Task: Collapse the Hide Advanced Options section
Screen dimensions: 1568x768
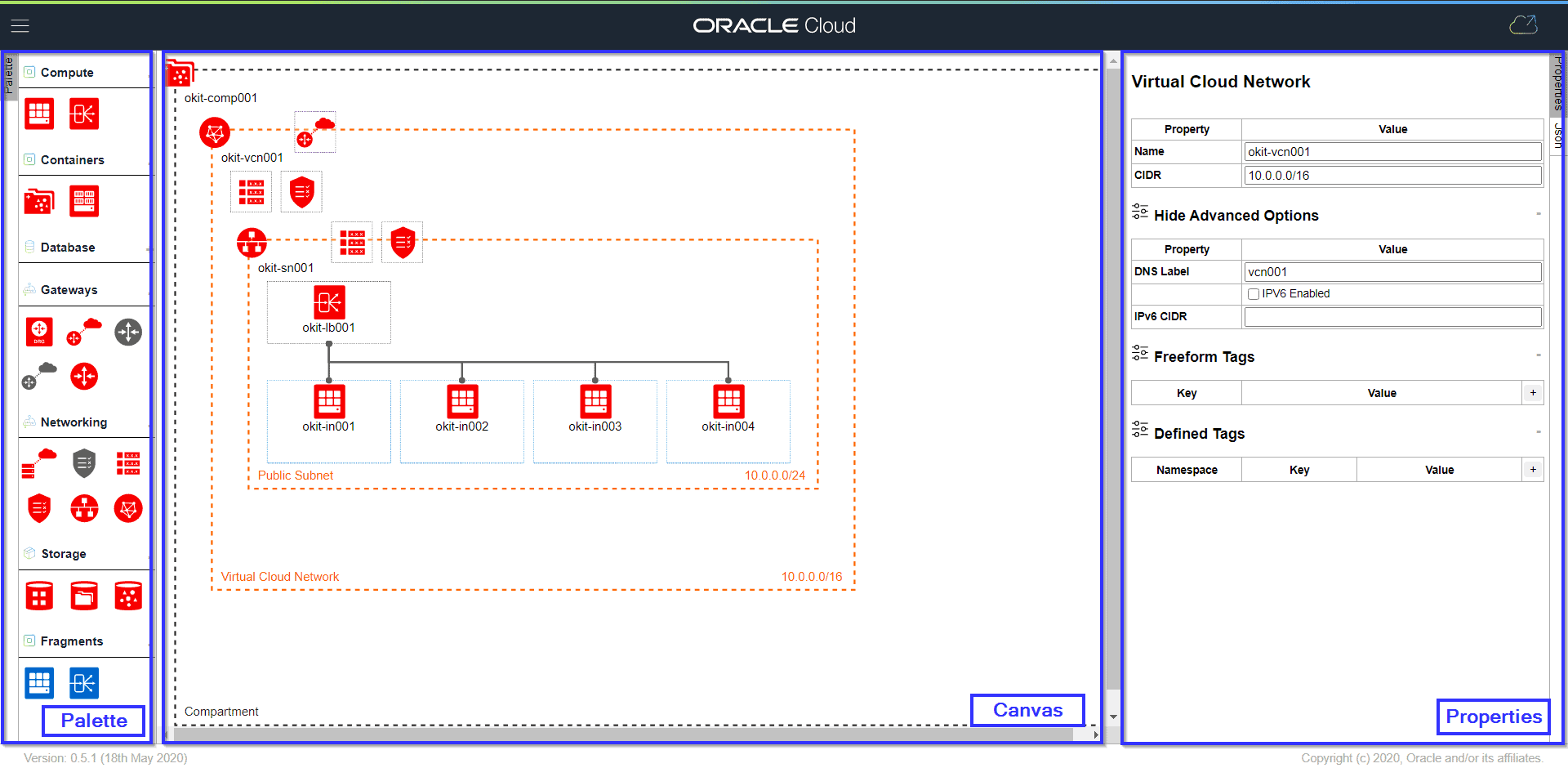Action: click(1538, 215)
